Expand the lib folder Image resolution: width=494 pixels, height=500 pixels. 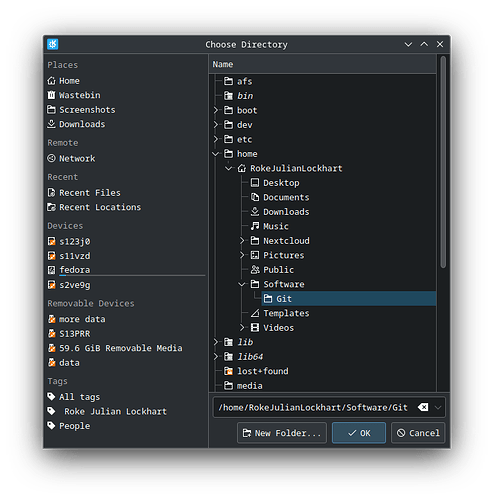216,342
